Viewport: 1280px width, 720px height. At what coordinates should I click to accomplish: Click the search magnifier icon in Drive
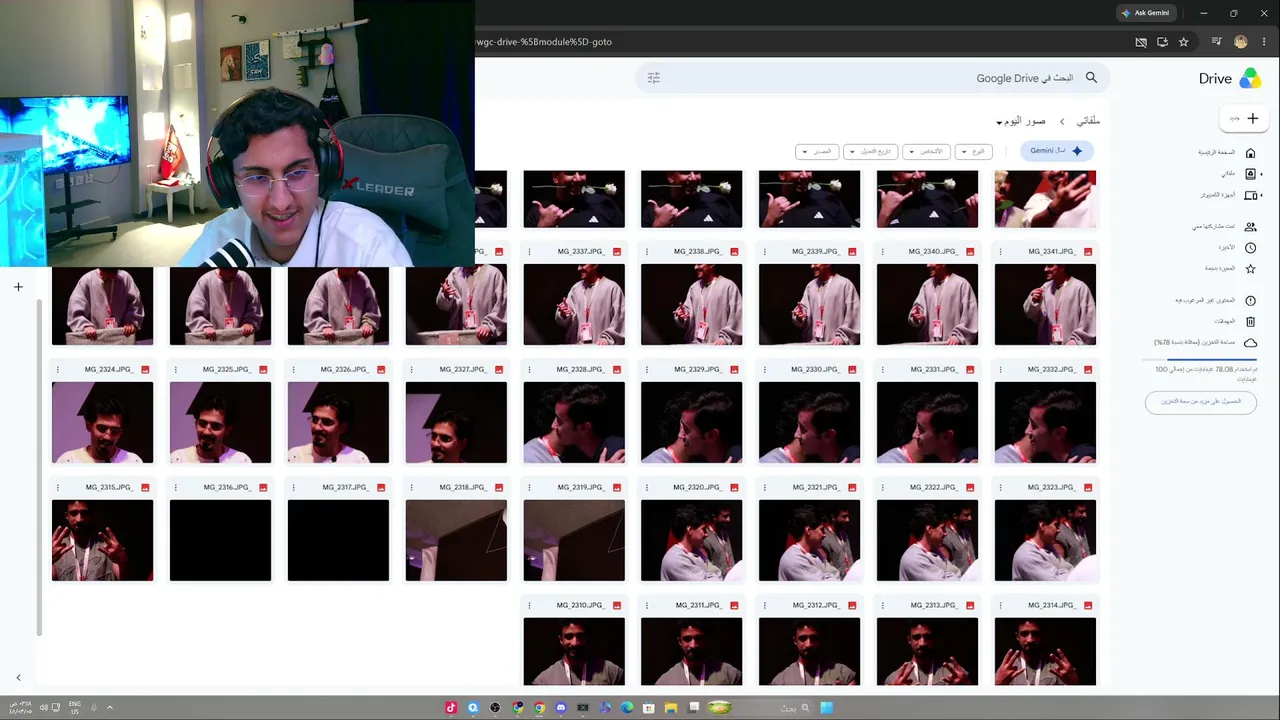1091,78
